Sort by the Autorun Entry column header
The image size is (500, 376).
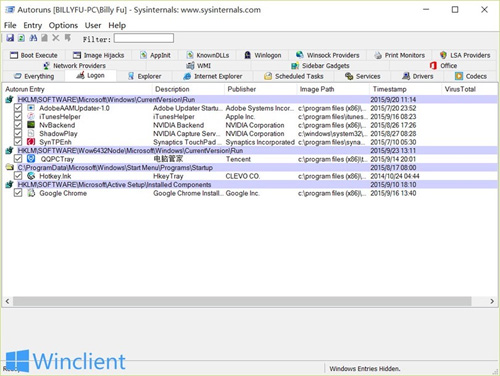77,89
